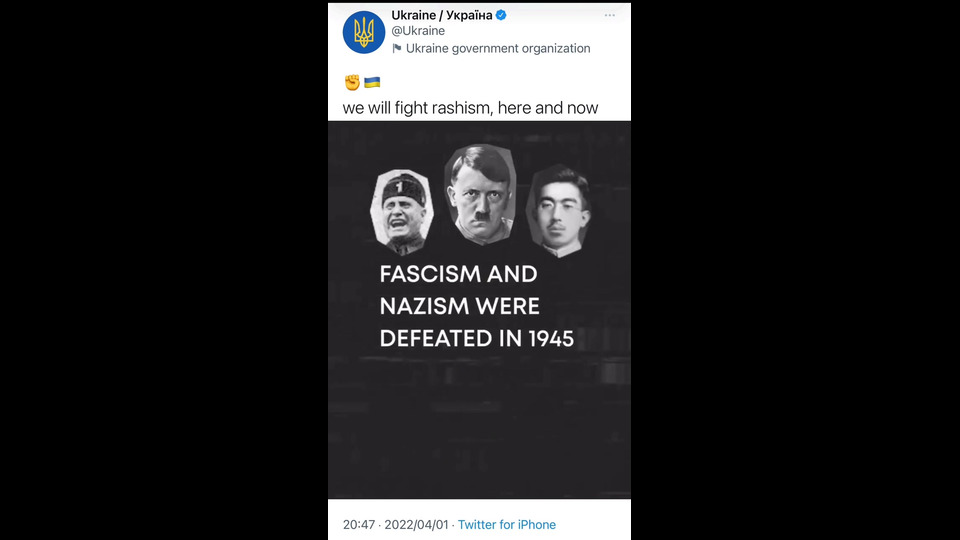Click the "FASCISM AND" caption line
Screen dimensions: 960x540
458,274
